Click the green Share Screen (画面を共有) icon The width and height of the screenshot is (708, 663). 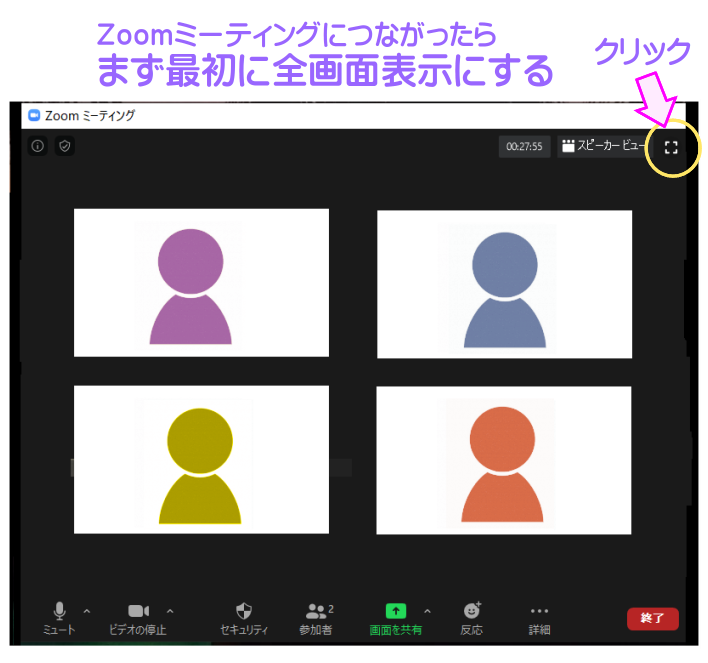[396, 611]
